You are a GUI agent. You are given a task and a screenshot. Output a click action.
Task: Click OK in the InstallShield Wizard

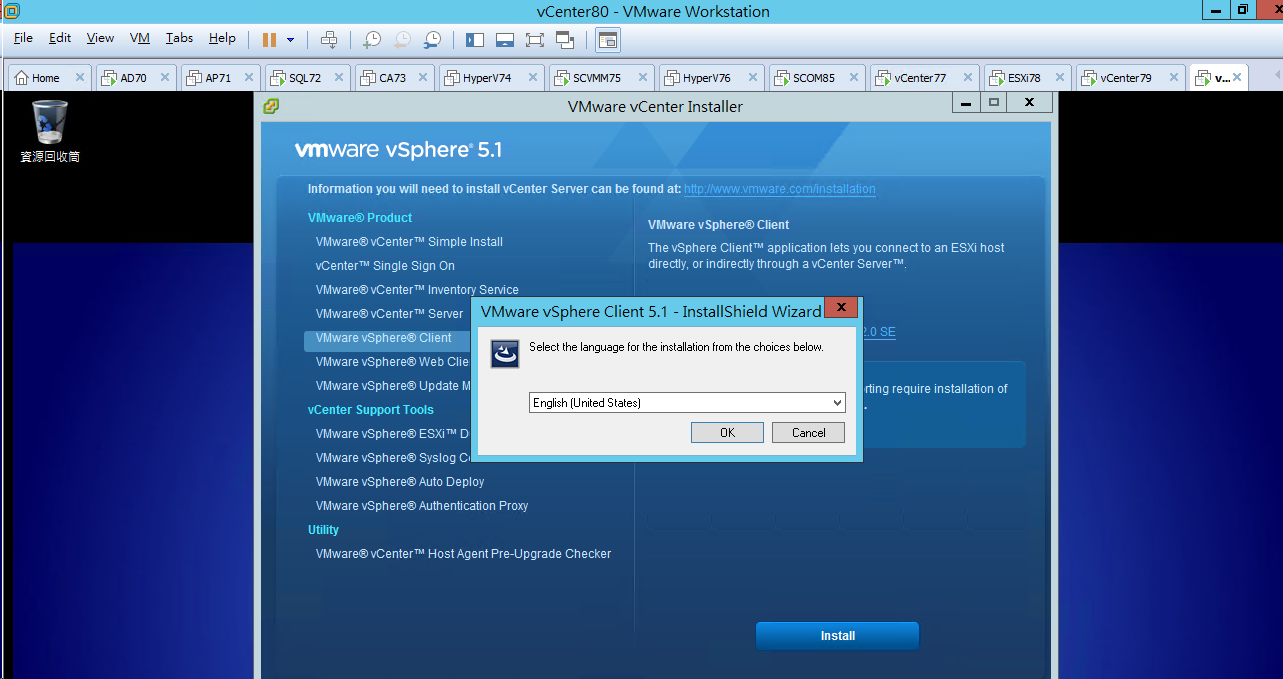click(727, 432)
